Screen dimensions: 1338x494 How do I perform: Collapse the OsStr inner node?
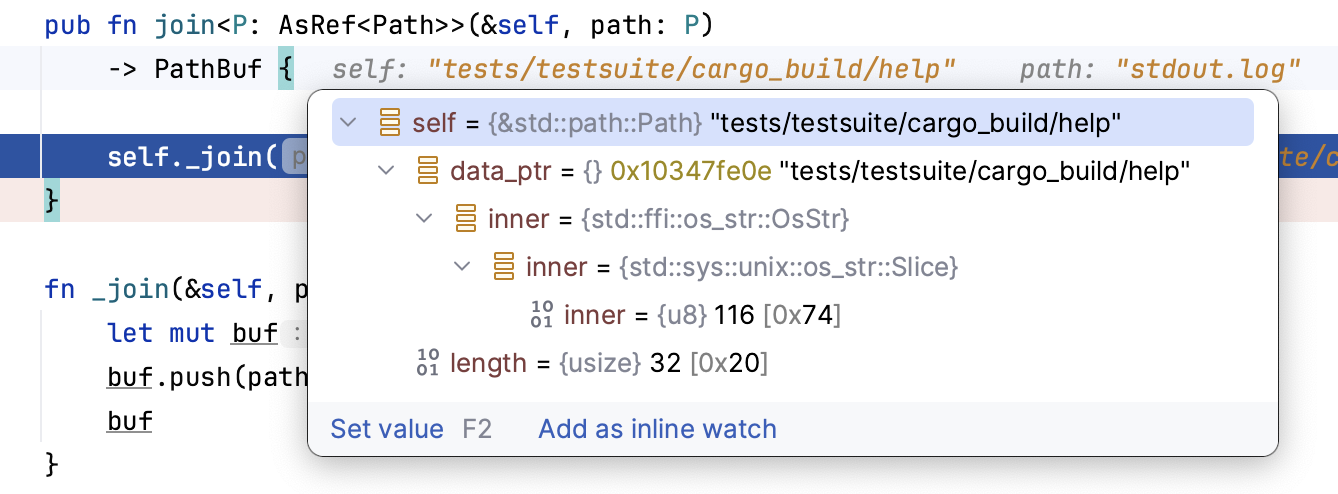point(424,219)
